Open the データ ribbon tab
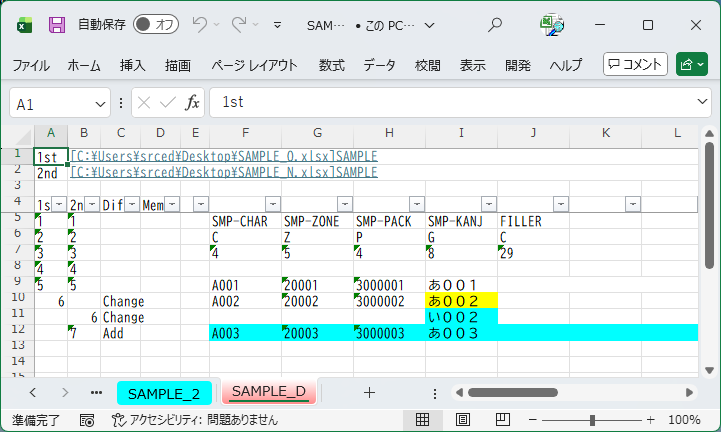This screenshot has width=721, height=432. [379, 65]
